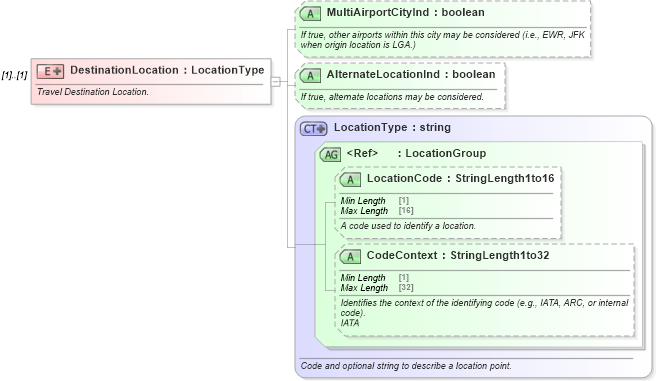Open the CodeContext : StringLength1to32 attribute
Image resolution: width=656 pixels, height=381 pixels.
458,256
